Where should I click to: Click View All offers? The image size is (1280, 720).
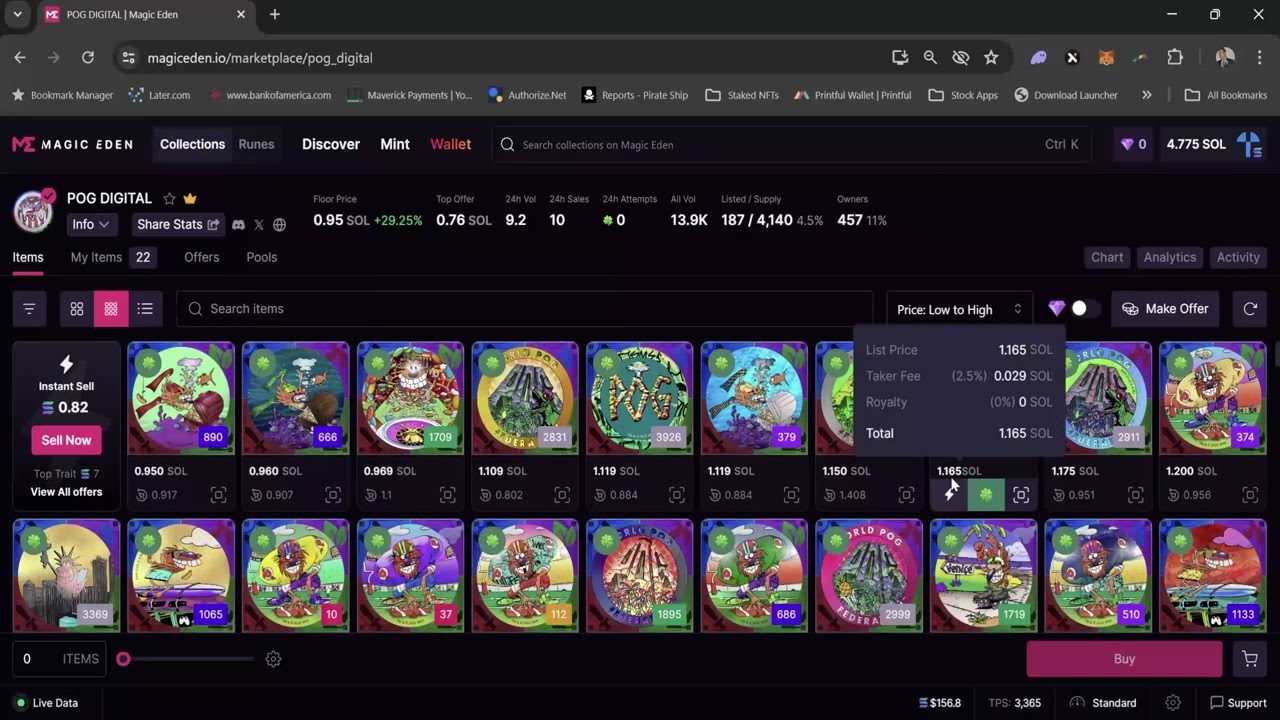(66, 492)
